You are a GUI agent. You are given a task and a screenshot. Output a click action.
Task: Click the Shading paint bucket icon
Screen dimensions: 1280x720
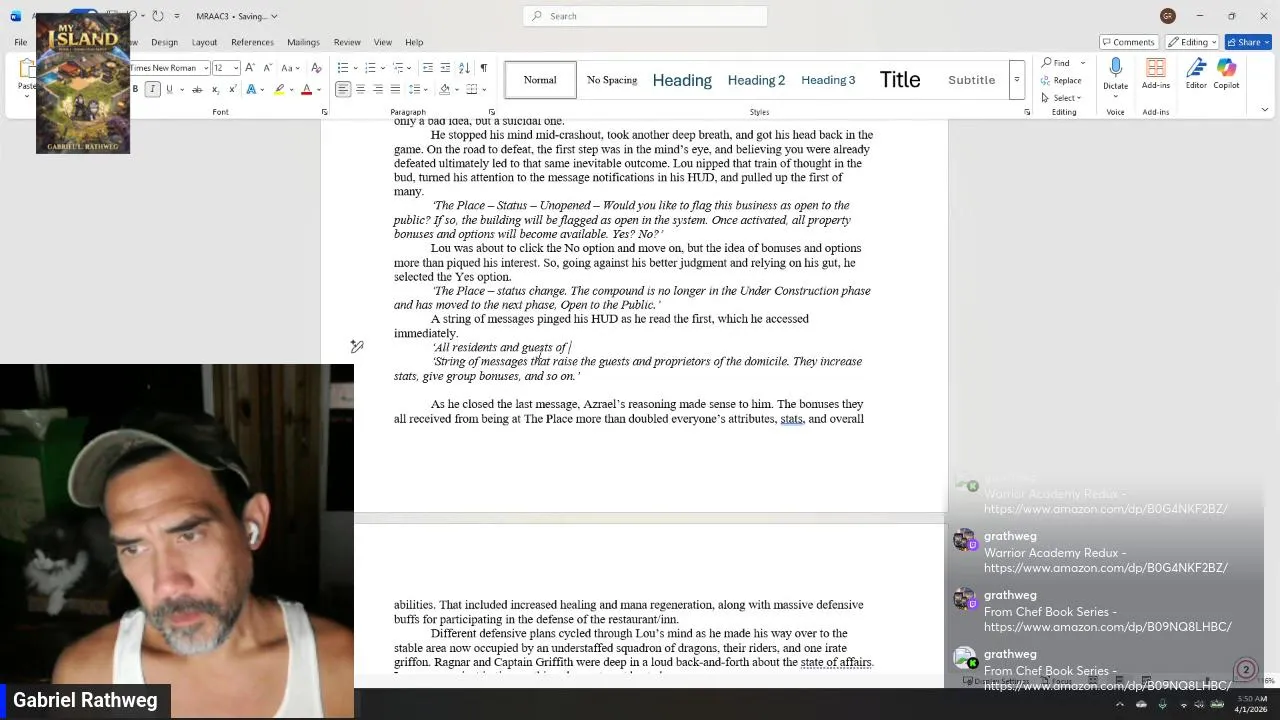(x=445, y=89)
